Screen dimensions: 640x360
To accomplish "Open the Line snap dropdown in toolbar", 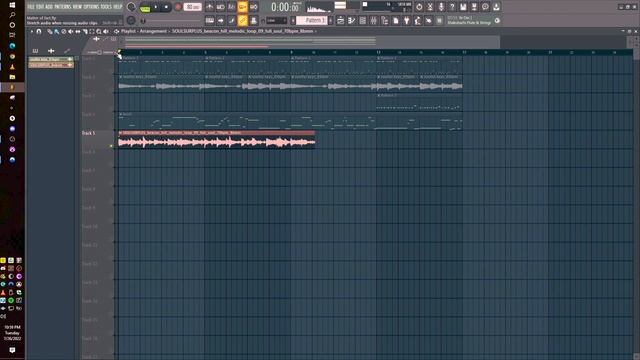I will point(276,20).
